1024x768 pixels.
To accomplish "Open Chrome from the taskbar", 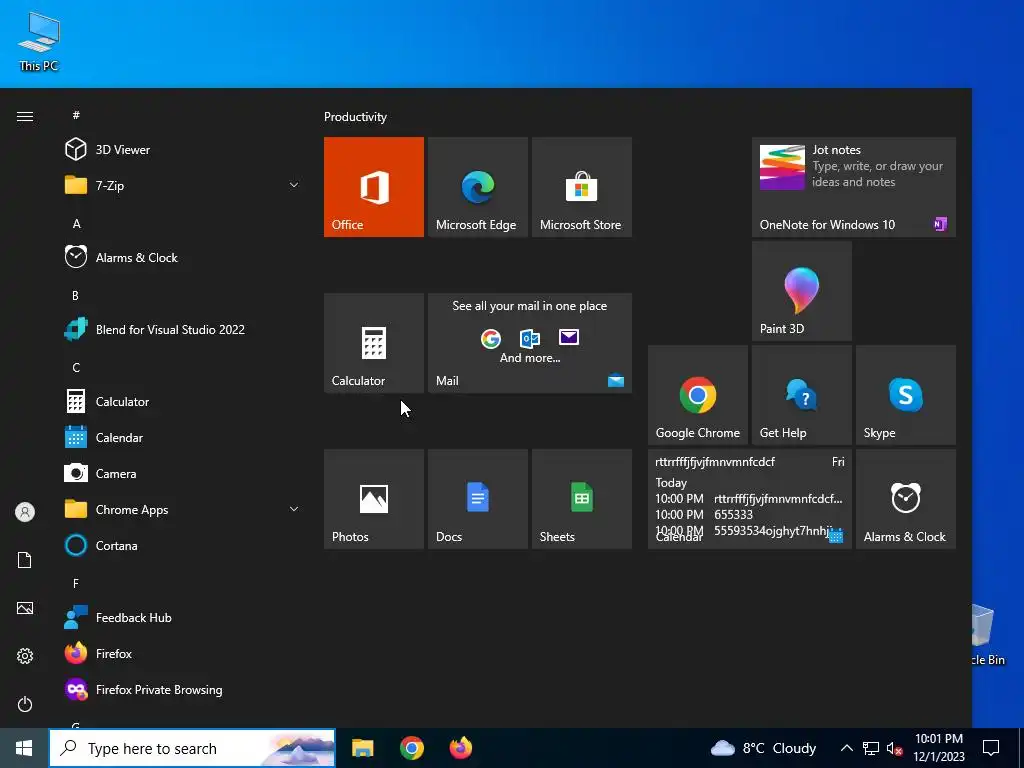I will coord(411,748).
